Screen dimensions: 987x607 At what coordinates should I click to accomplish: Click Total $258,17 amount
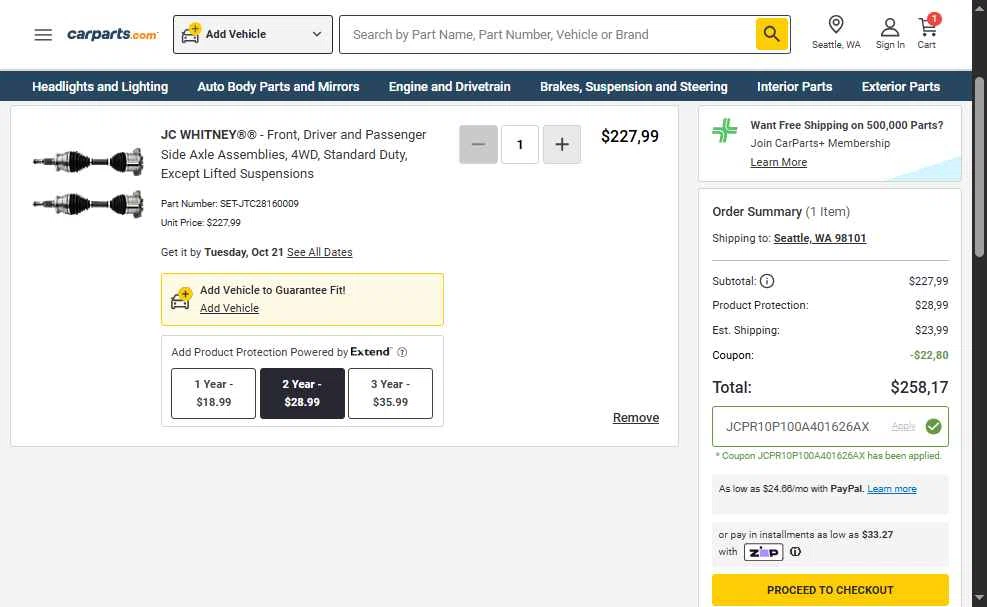pos(919,387)
